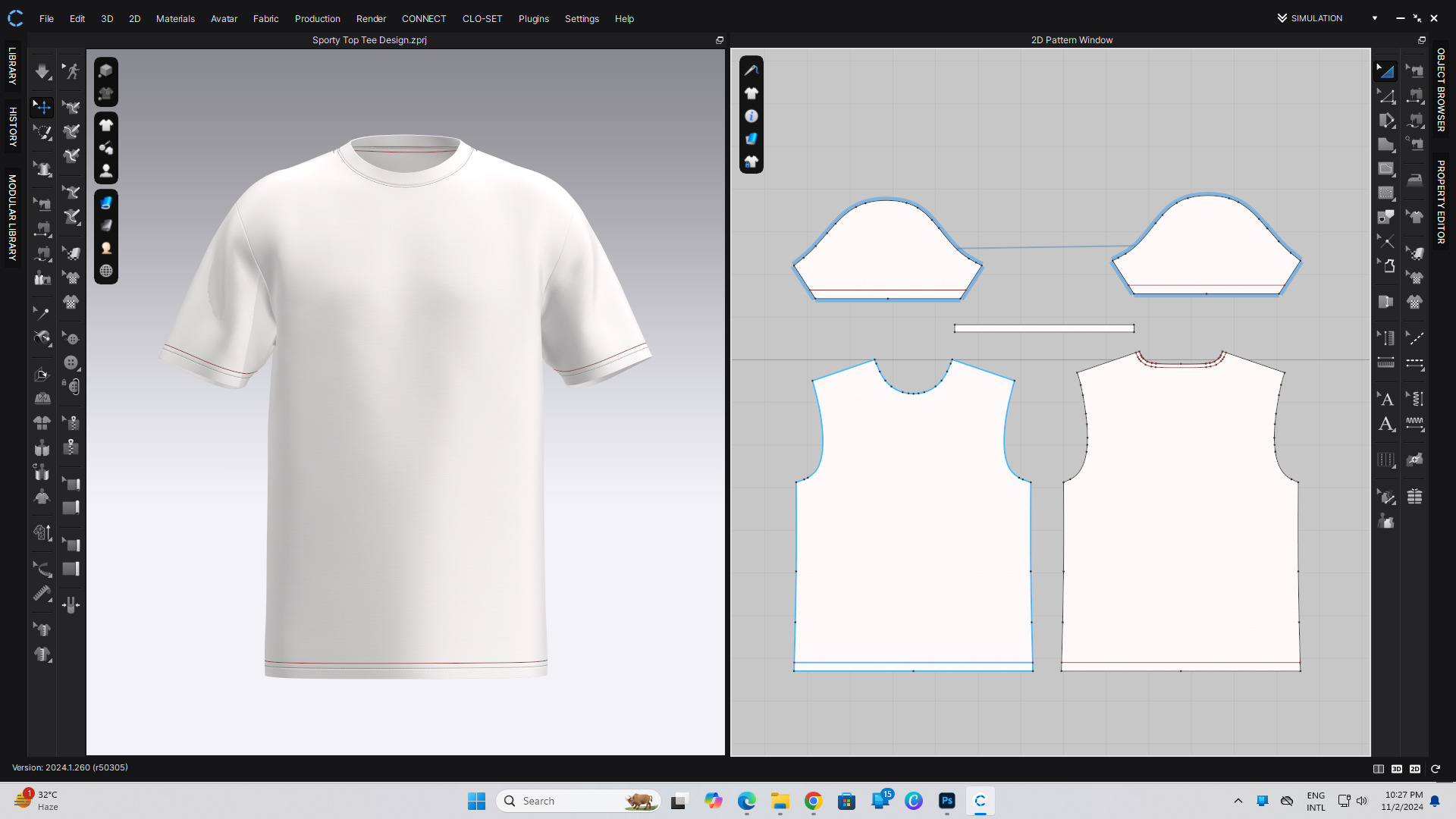Click the split-window layout button in status bar

click(x=1379, y=769)
